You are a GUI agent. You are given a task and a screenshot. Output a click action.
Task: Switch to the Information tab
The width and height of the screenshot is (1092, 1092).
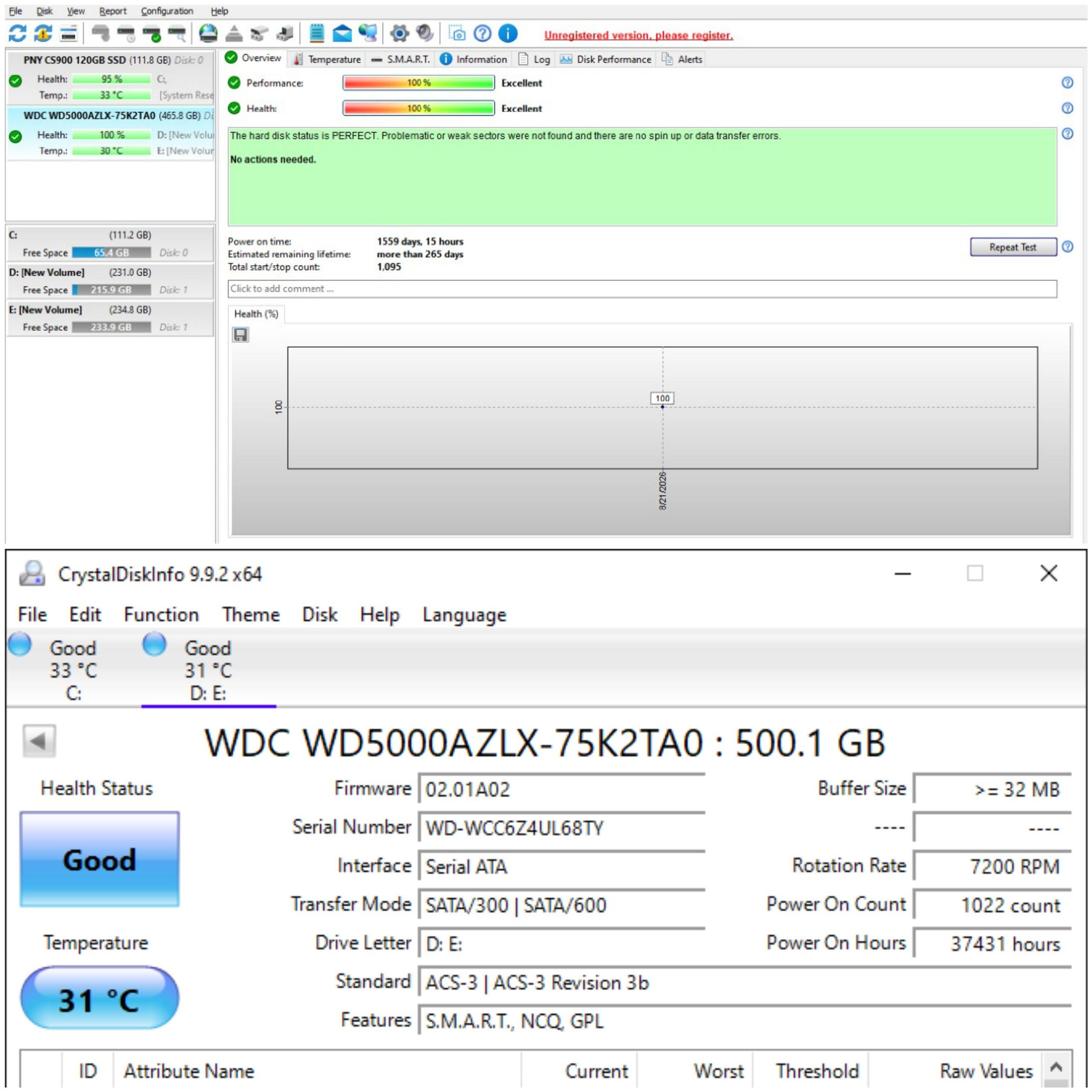point(474,59)
